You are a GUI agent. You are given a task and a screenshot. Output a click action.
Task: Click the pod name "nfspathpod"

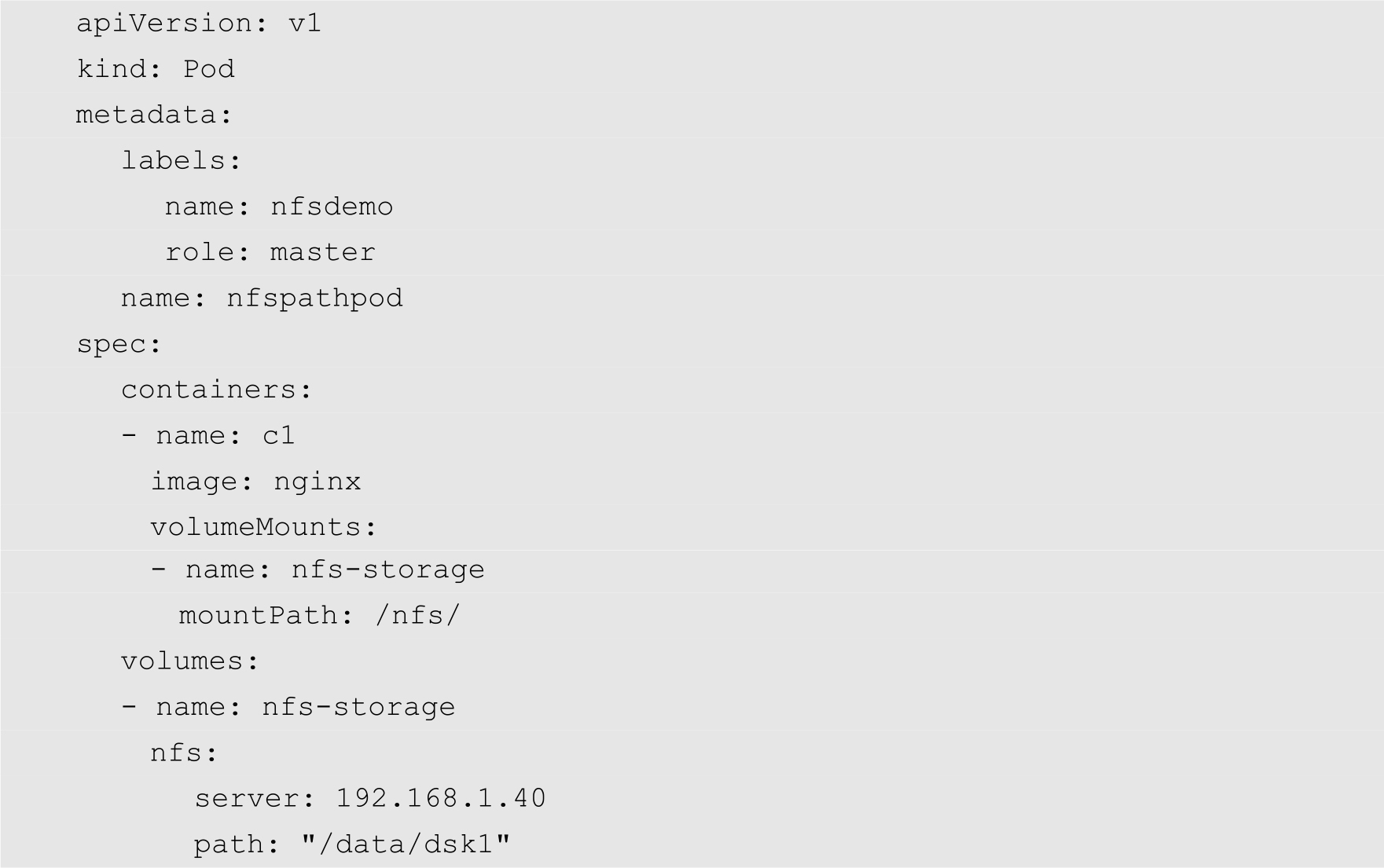click(314, 298)
